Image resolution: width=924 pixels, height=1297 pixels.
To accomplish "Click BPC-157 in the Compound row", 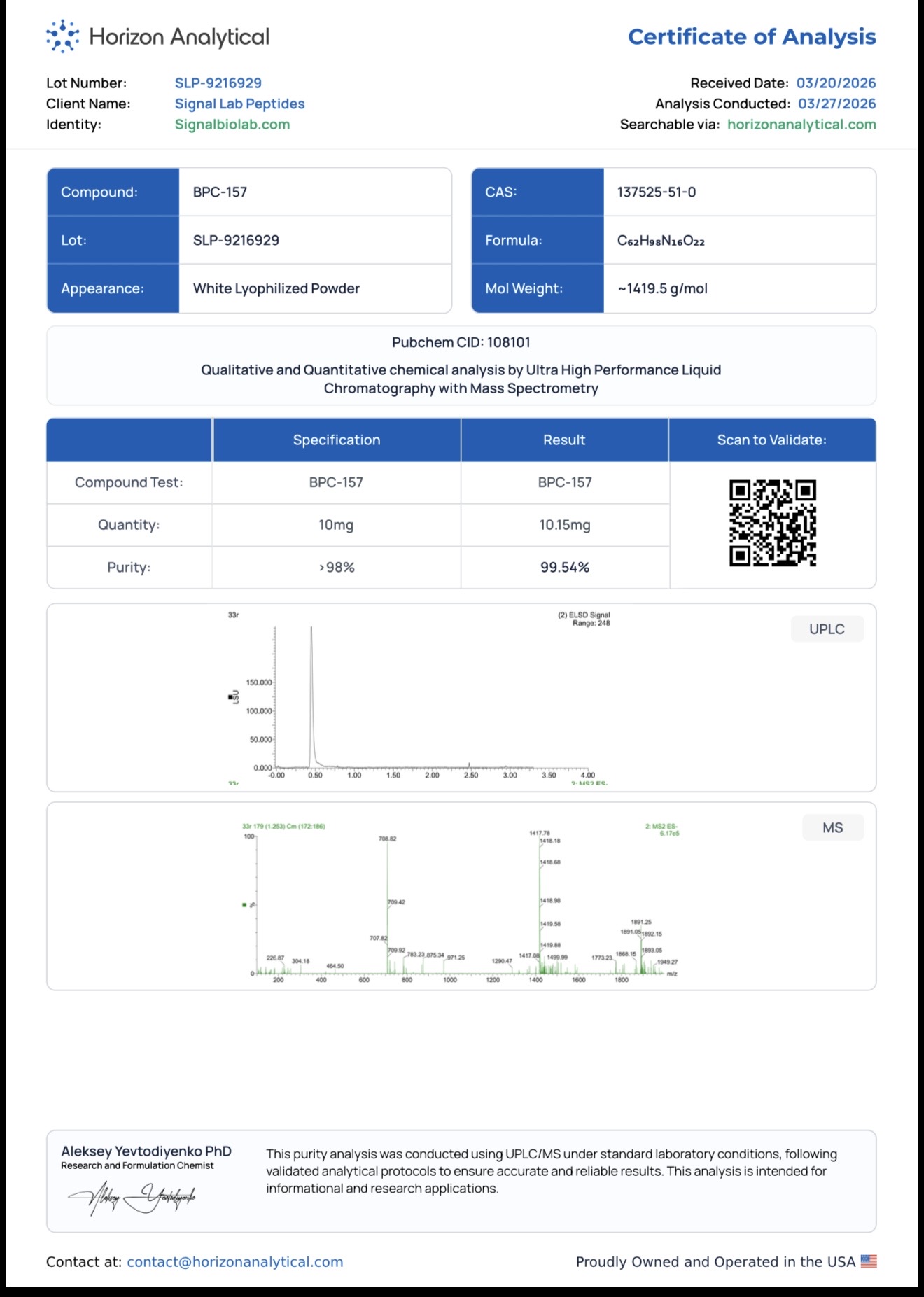I will [x=220, y=192].
